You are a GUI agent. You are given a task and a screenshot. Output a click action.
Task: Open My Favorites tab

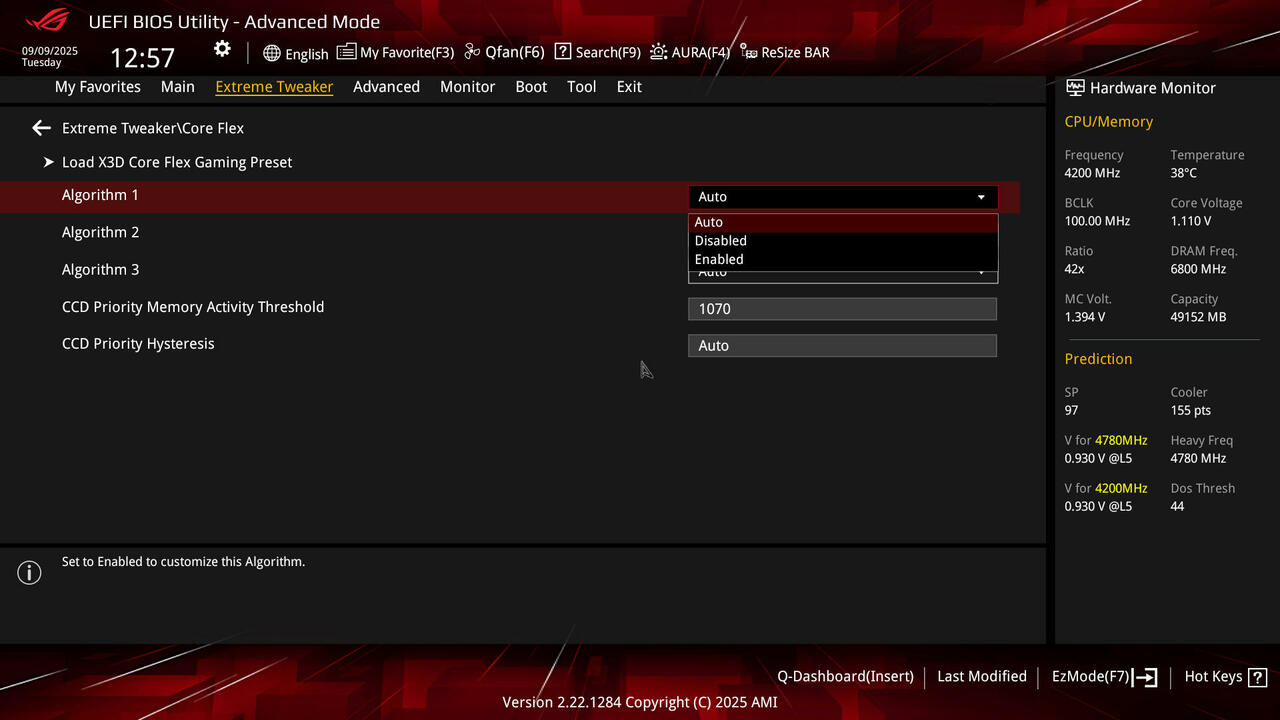click(98, 87)
